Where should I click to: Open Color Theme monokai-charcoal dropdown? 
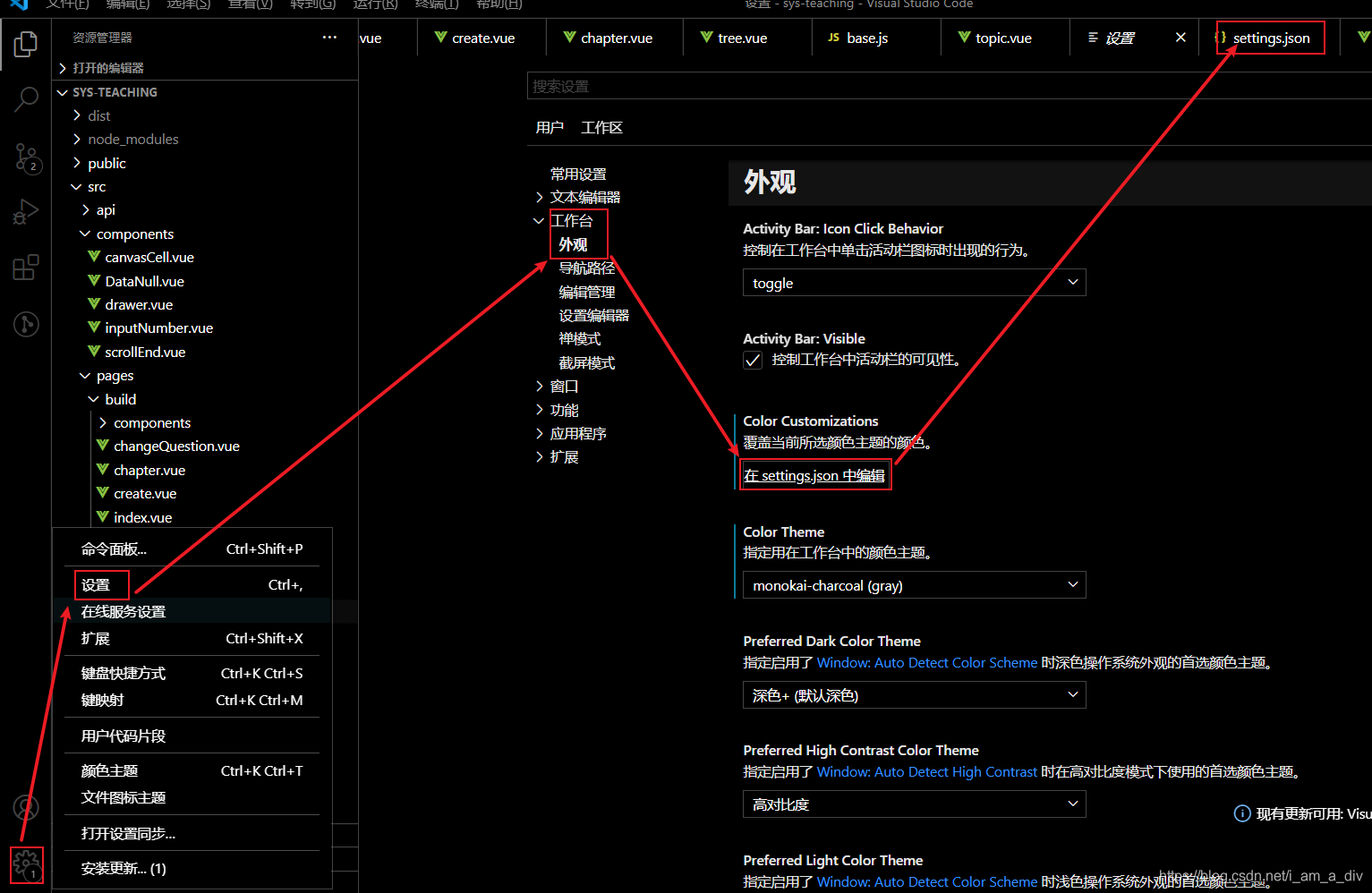[x=914, y=585]
